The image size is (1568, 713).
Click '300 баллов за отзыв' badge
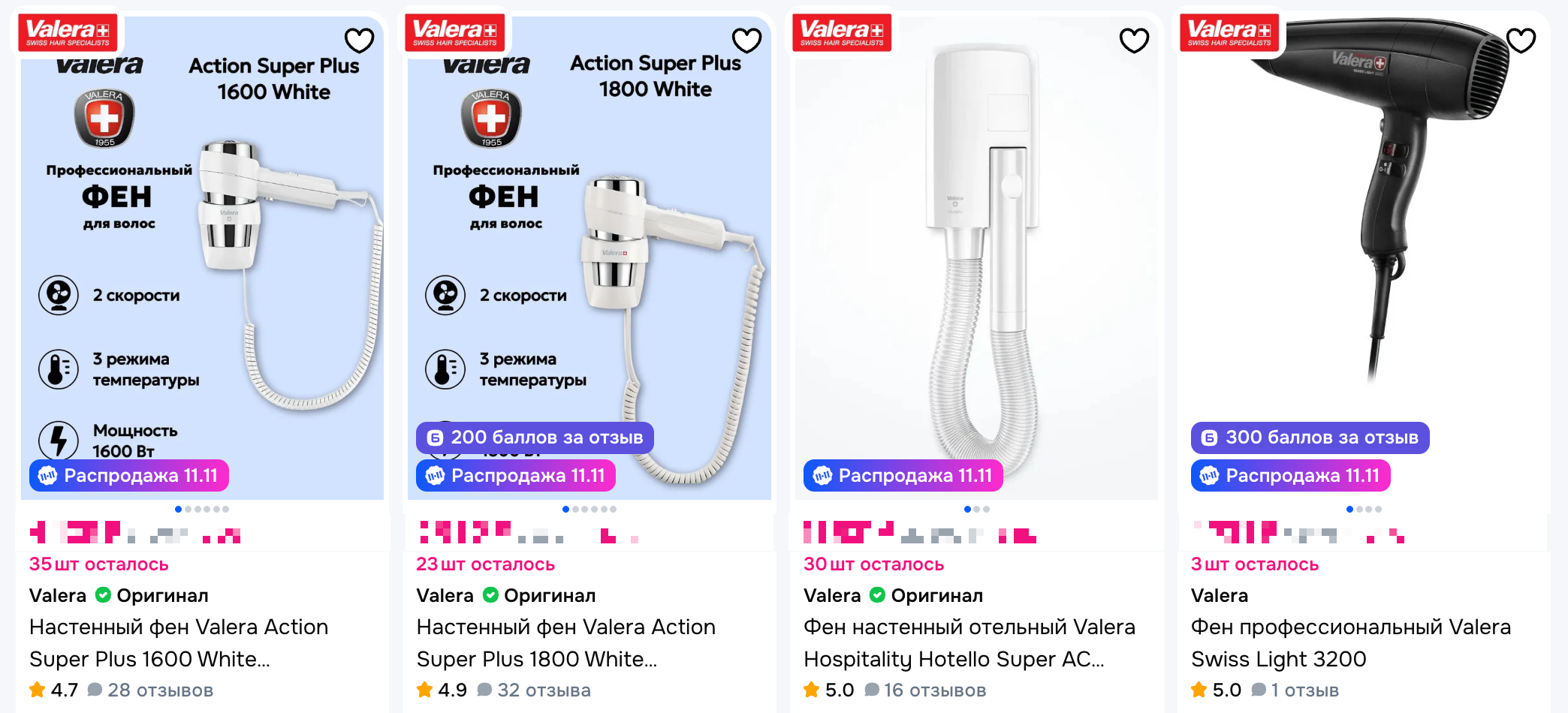[1310, 438]
